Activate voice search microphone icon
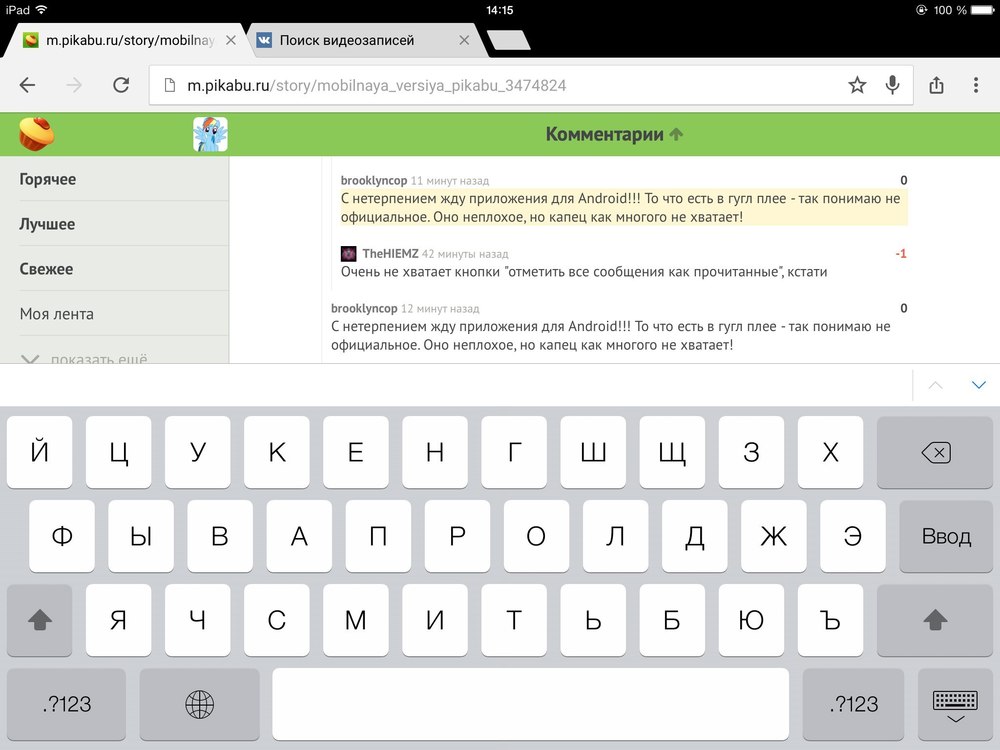Viewport: 1000px width, 750px height. [x=892, y=86]
